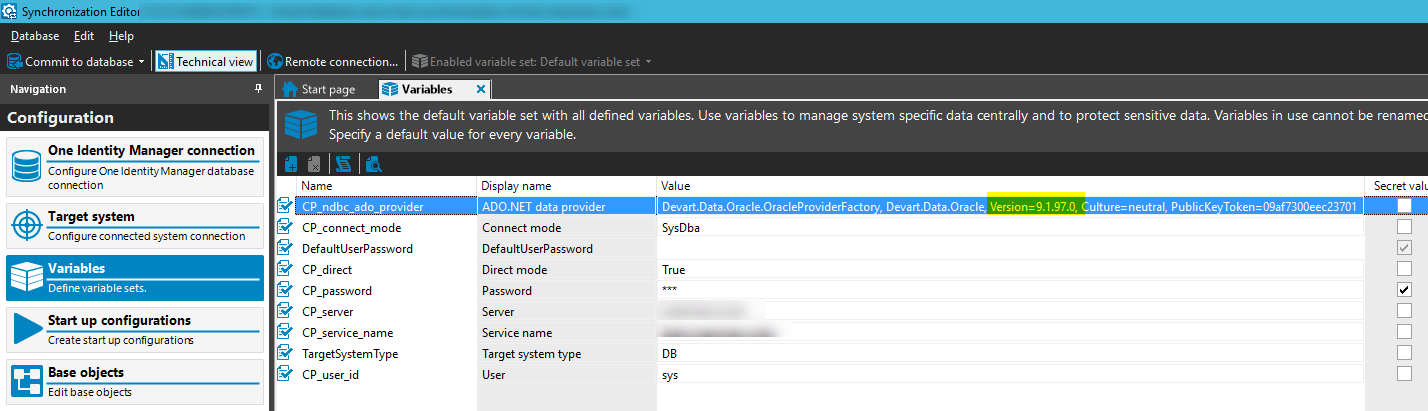This screenshot has height=411, width=1428.
Task: Click the SysDba value cell
Action: click(1010, 227)
